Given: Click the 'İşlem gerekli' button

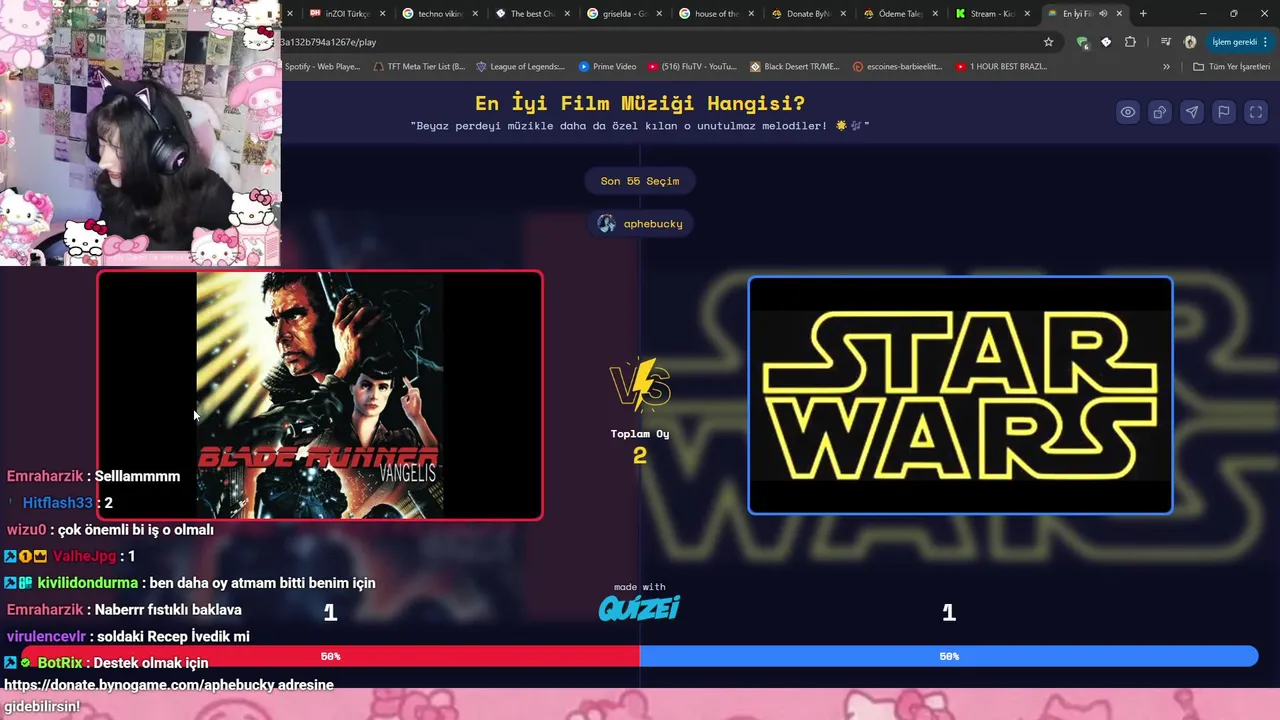Looking at the screenshot, I should coord(1234,42).
